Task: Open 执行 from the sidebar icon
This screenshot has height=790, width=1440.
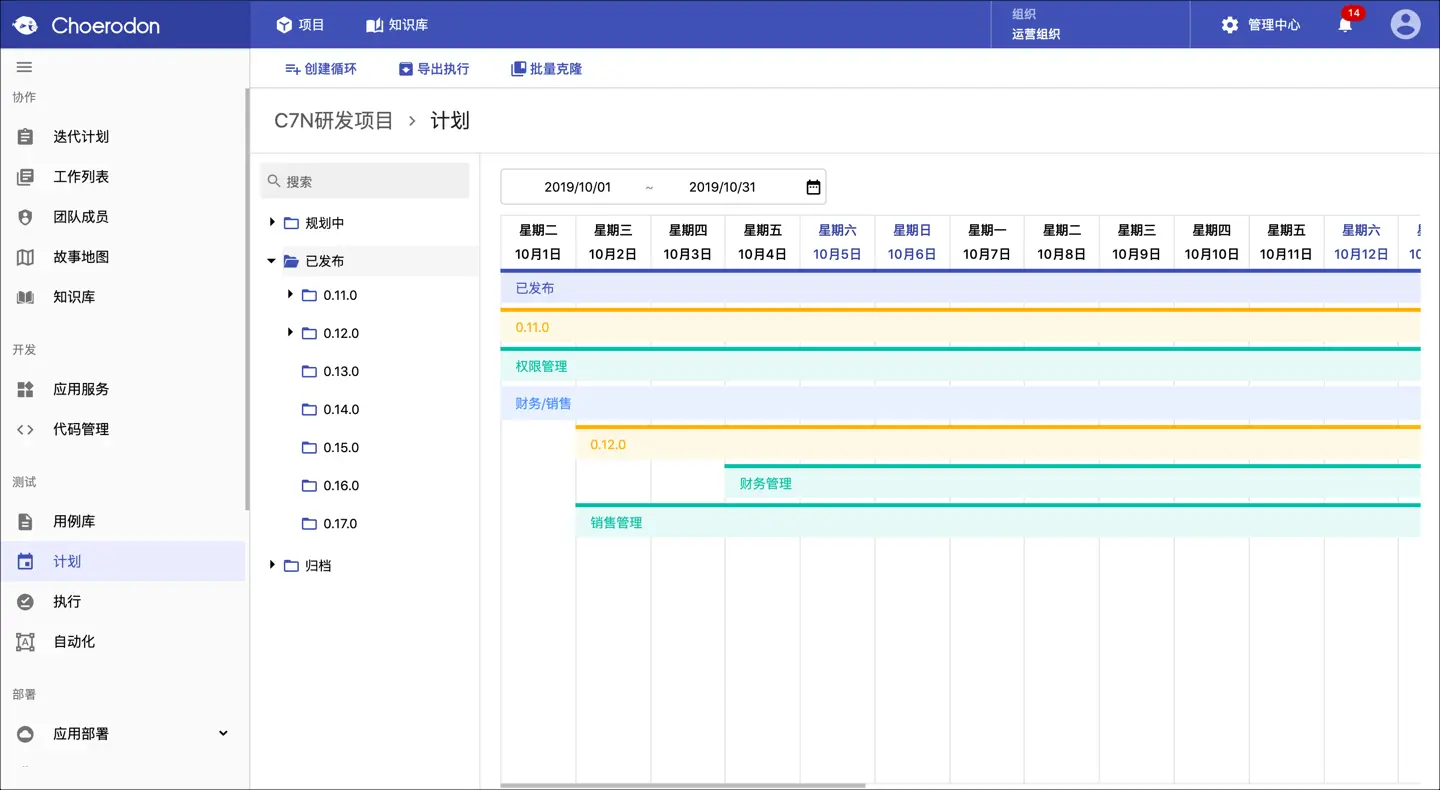Action: tap(26, 601)
